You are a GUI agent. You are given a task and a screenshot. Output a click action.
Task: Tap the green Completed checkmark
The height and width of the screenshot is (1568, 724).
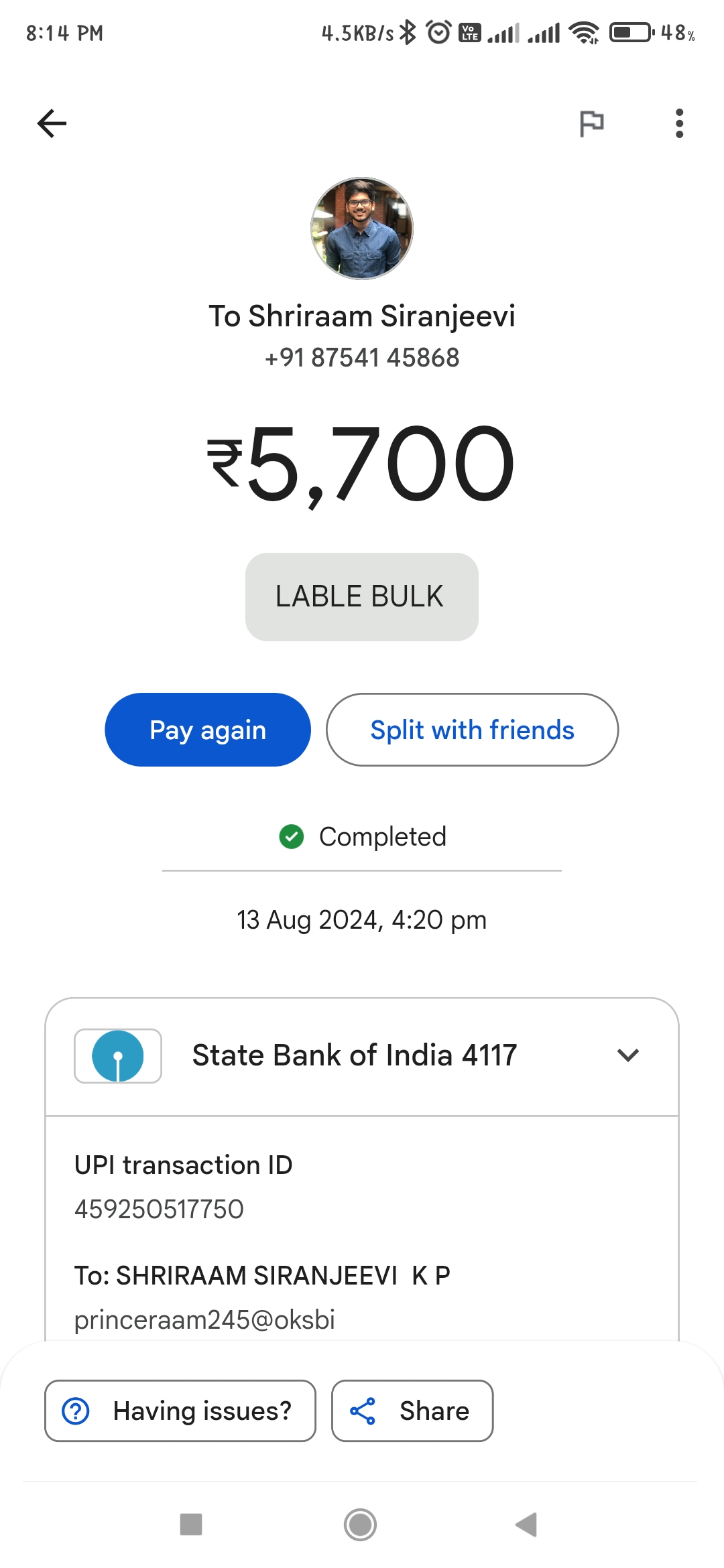coord(292,836)
